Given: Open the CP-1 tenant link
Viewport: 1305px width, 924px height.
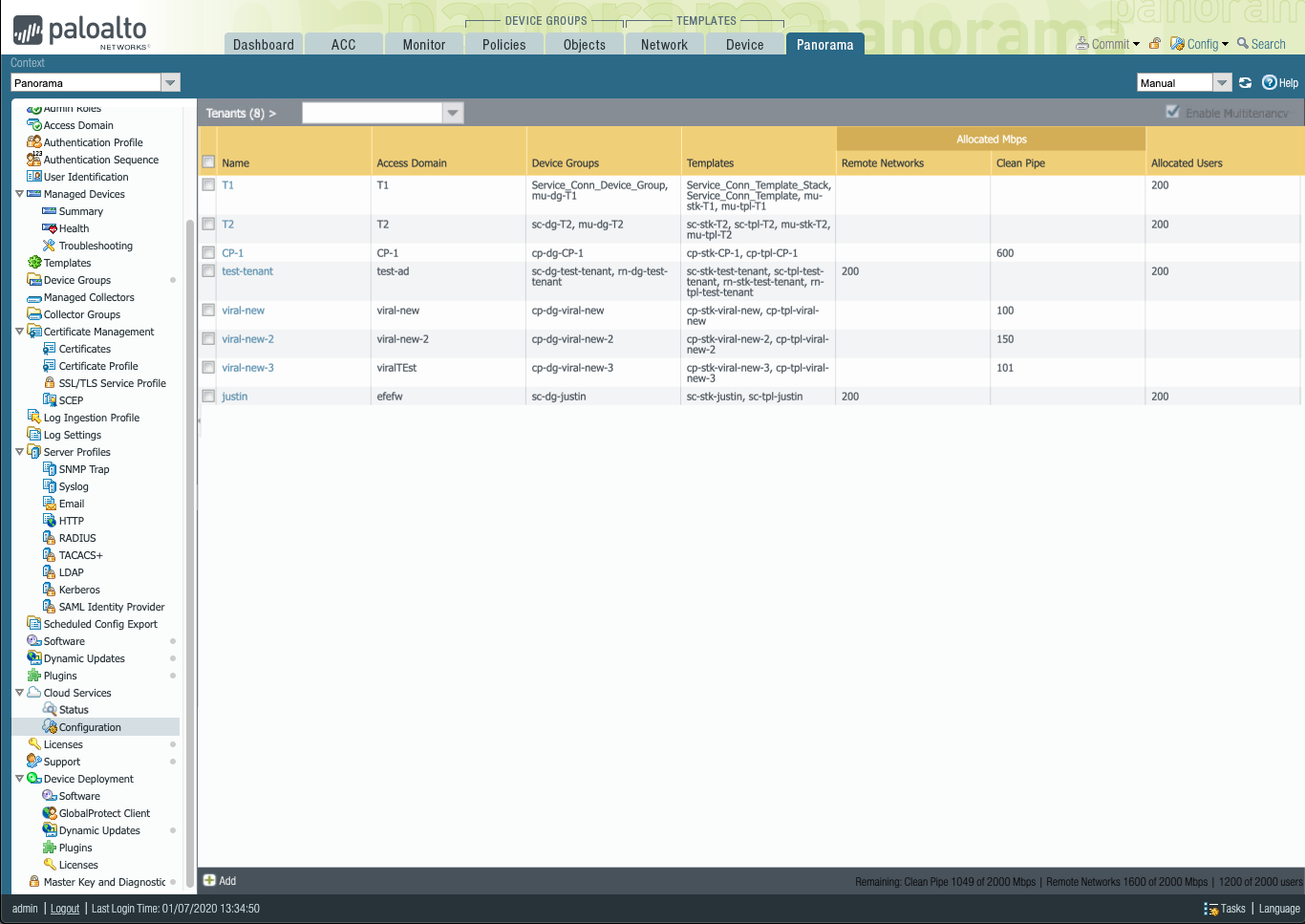Looking at the screenshot, I should pos(233,253).
